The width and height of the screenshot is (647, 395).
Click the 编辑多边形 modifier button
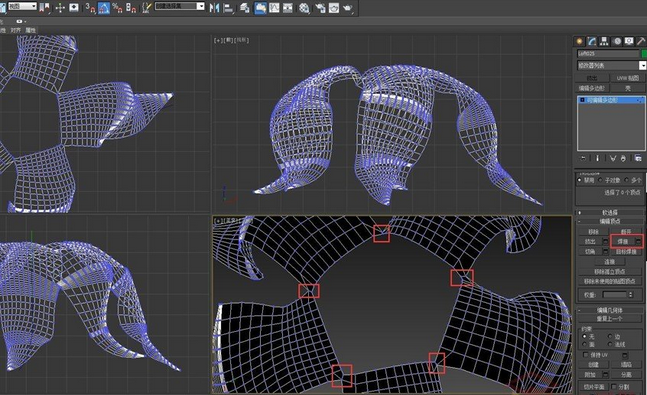(592, 88)
